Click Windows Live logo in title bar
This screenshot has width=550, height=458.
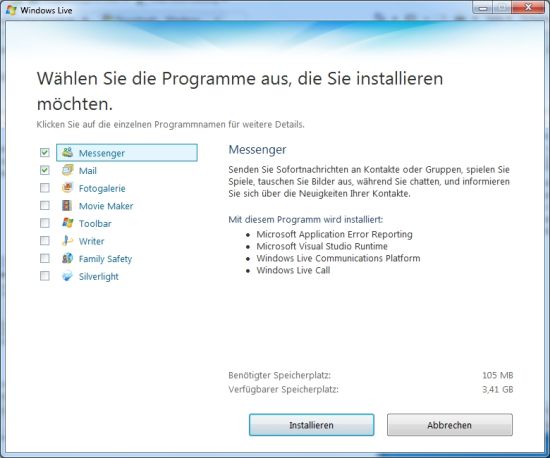click(x=11, y=10)
